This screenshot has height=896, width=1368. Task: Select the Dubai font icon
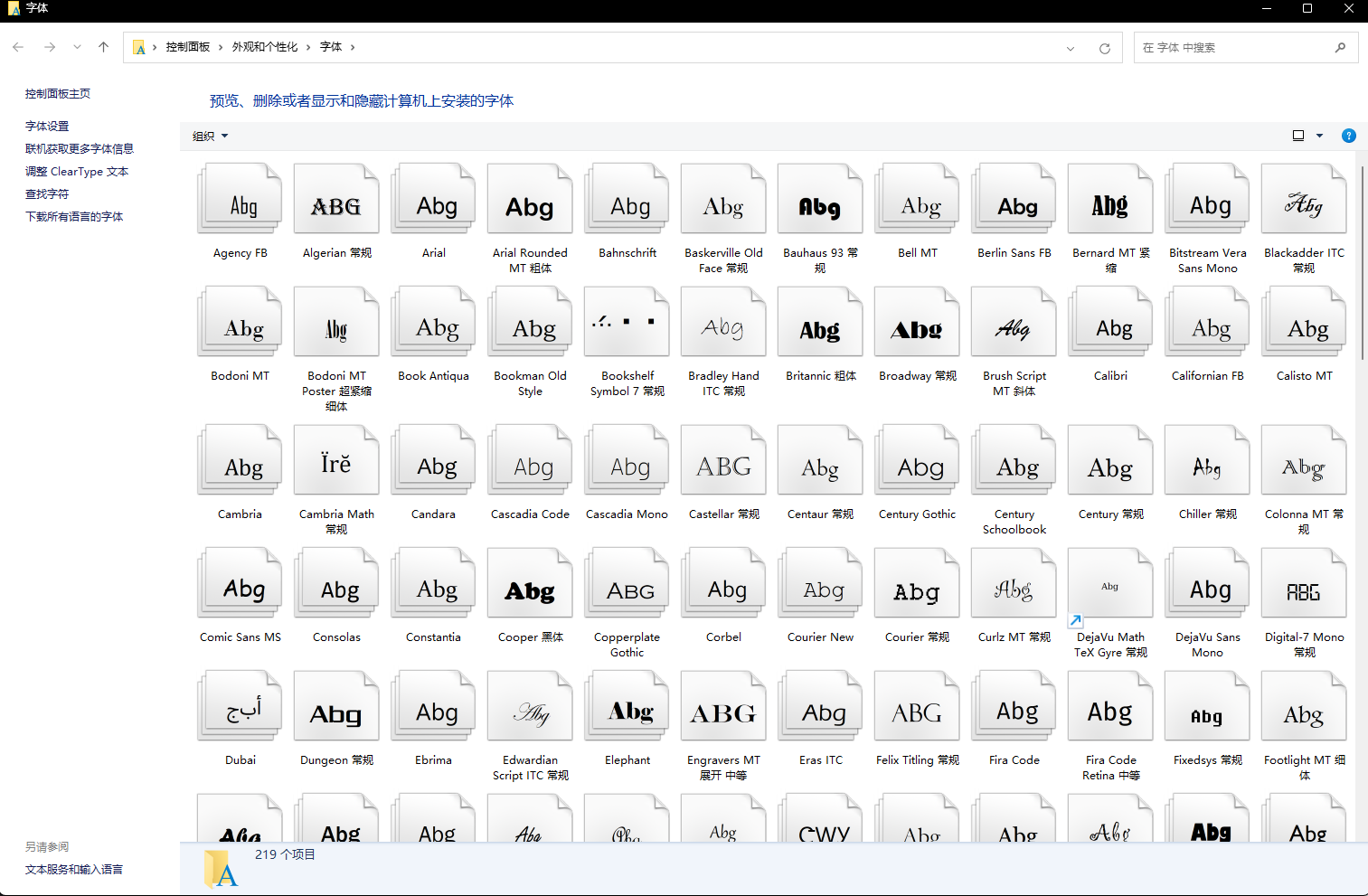tap(240, 706)
